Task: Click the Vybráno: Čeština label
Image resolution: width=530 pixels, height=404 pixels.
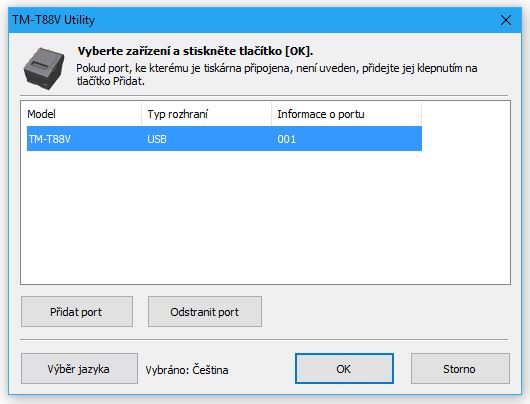Action: 187,370
